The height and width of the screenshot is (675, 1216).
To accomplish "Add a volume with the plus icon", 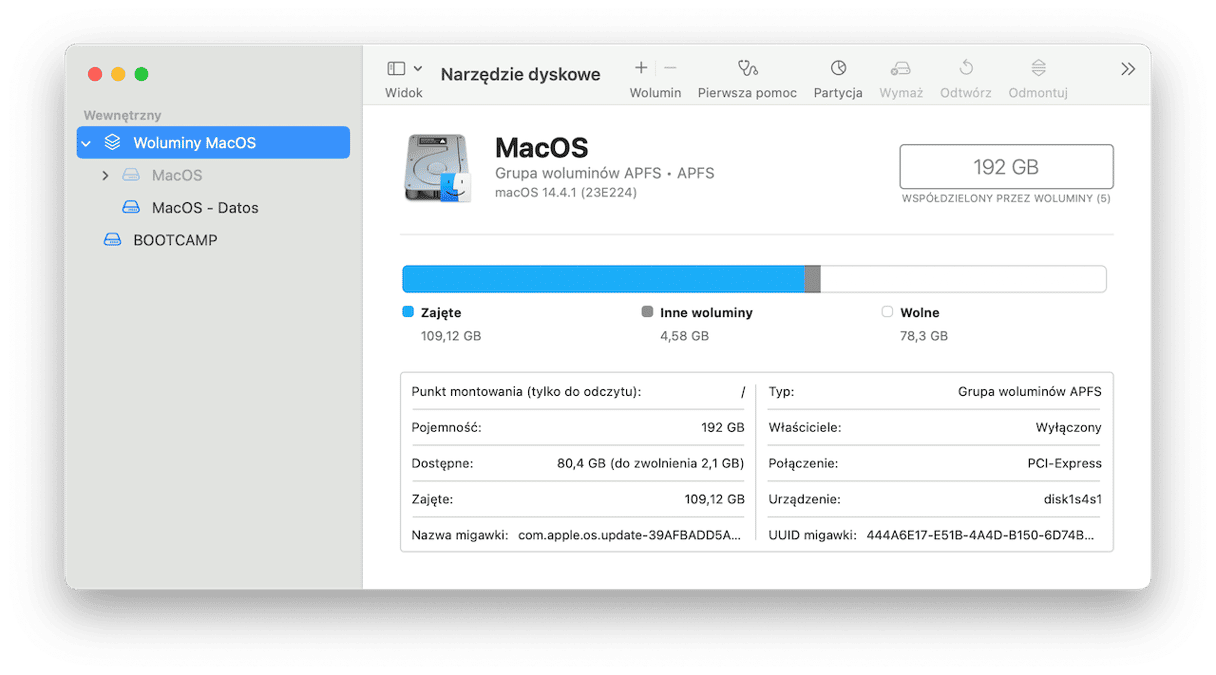I will [641, 68].
